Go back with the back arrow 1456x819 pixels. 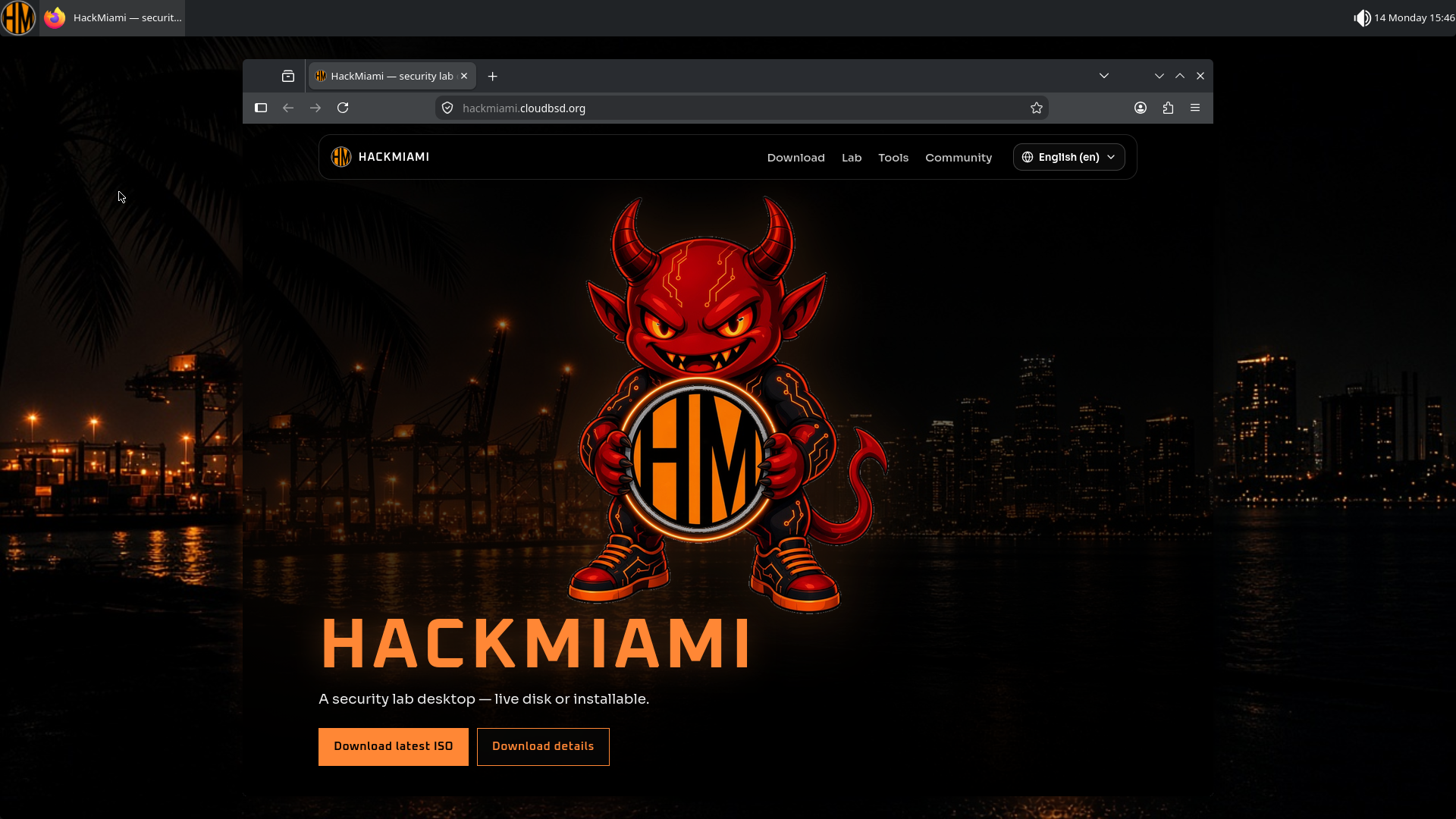pyautogui.click(x=288, y=108)
